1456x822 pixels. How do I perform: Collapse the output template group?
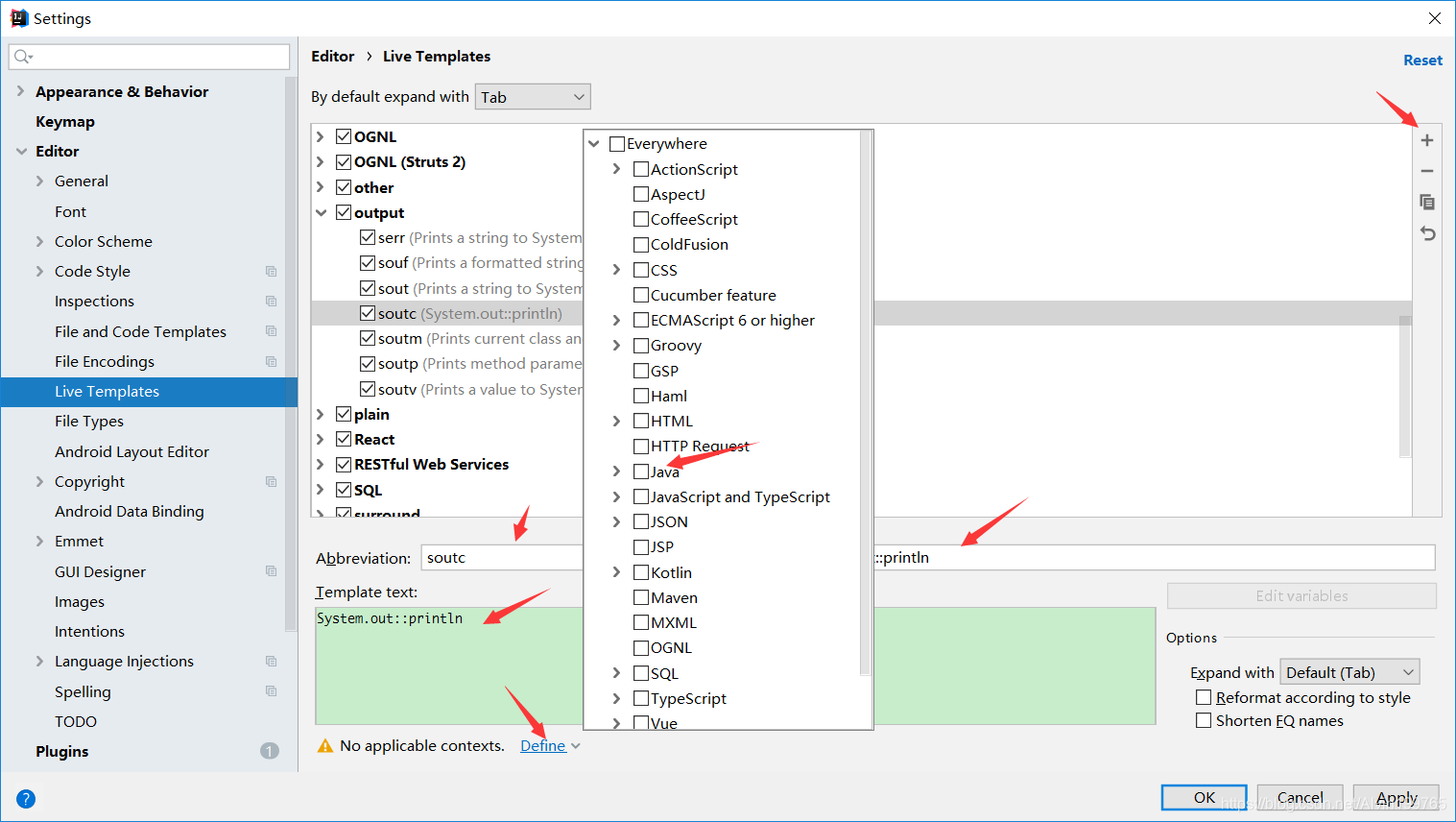(x=322, y=213)
